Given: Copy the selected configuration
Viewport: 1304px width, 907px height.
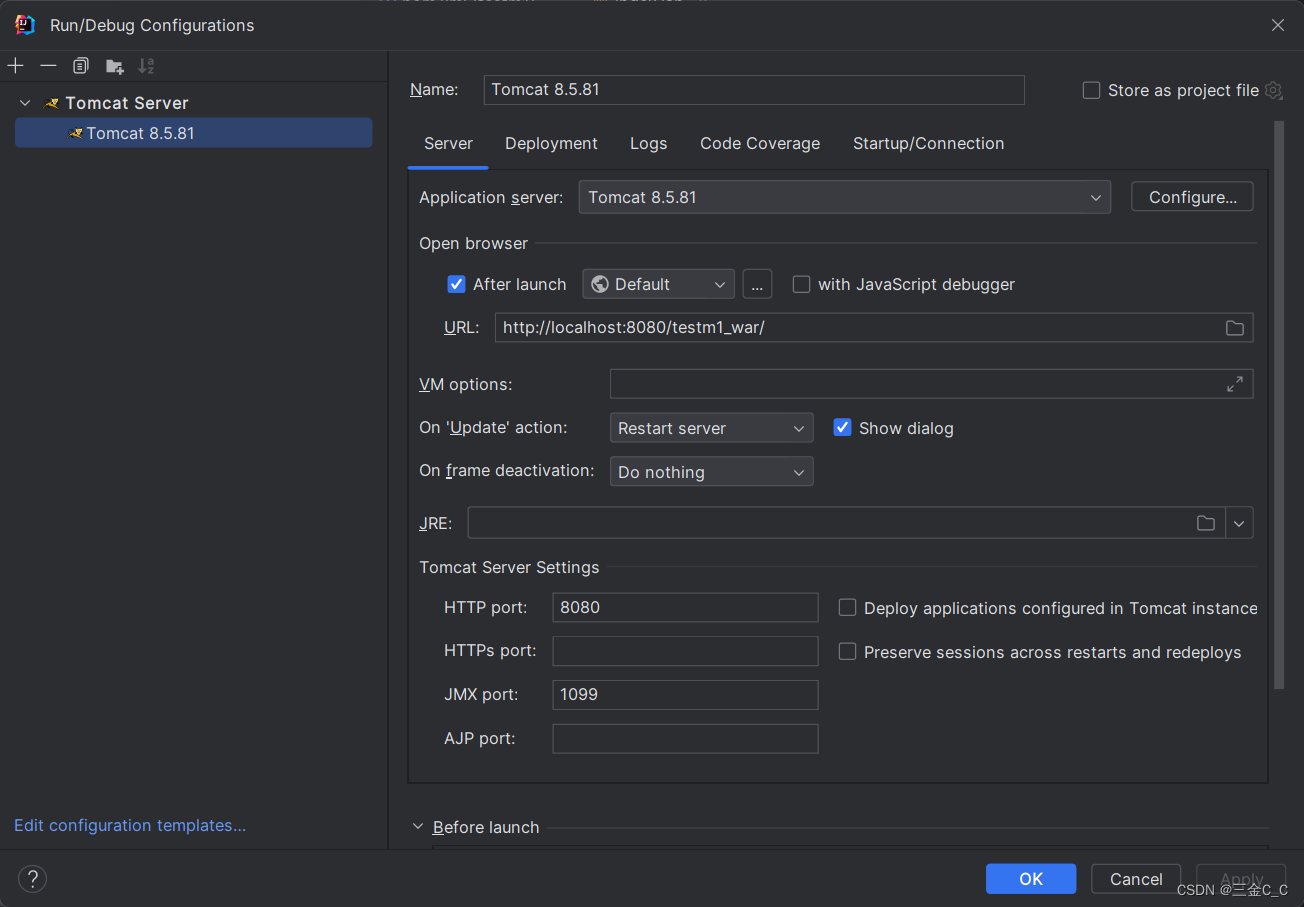Looking at the screenshot, I should click(81, 66).
